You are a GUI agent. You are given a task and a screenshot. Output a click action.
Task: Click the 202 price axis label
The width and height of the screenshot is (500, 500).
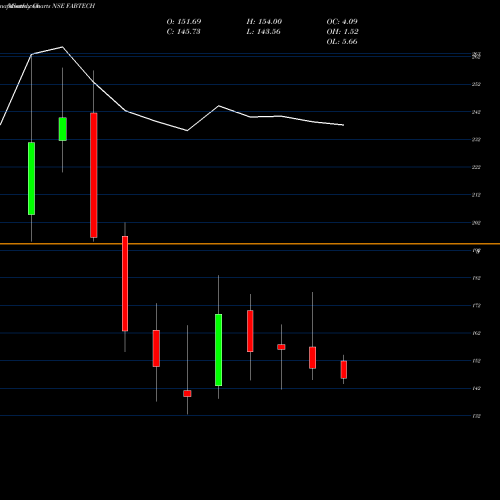tap(476, 223)
